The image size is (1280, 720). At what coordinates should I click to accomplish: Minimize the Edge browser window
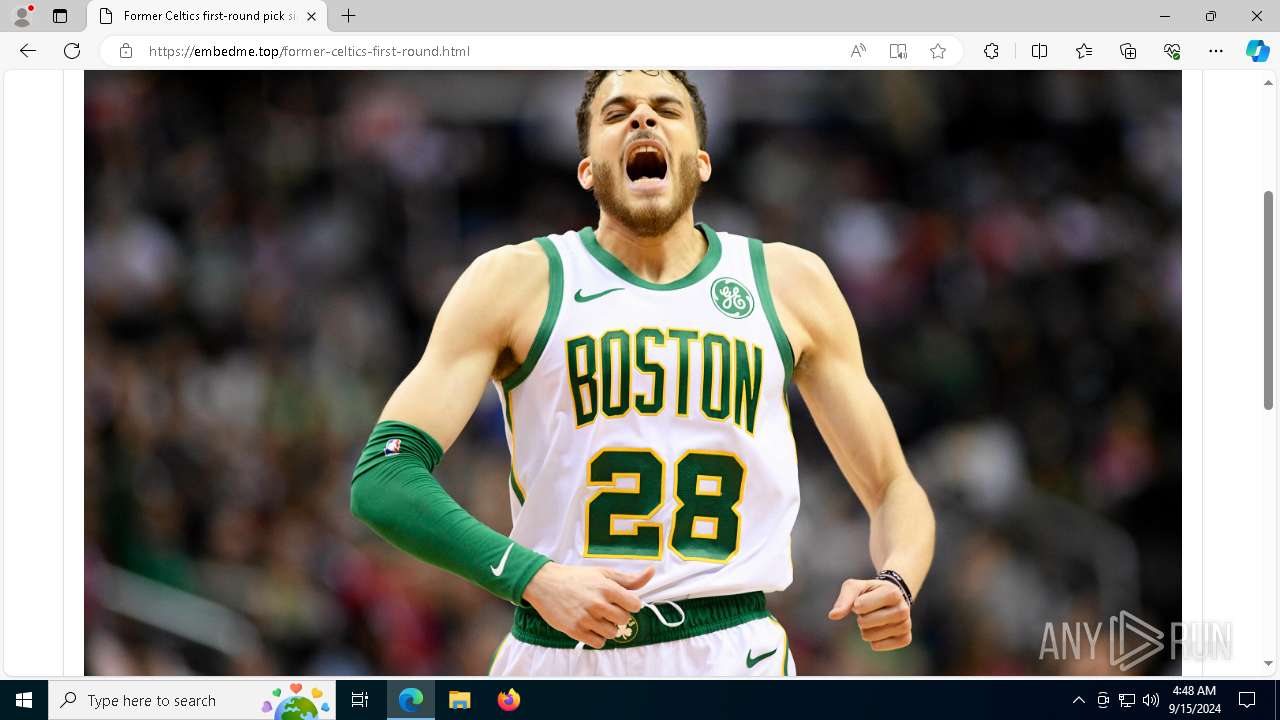click(1164, 16)
